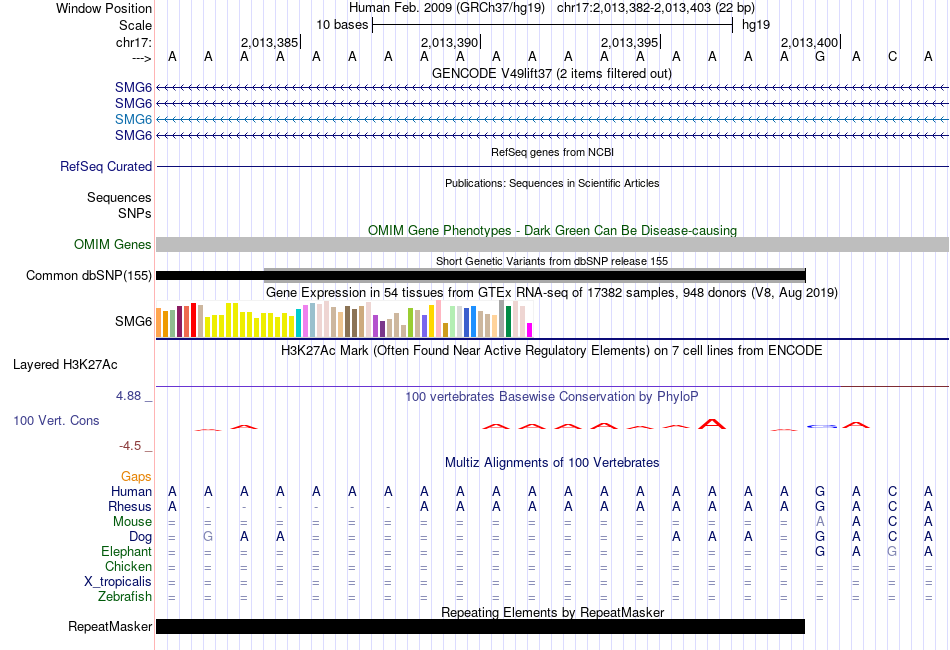Click the 10 bases scale bar
This screenshot has height=650, width=950.
coord(552,25)
